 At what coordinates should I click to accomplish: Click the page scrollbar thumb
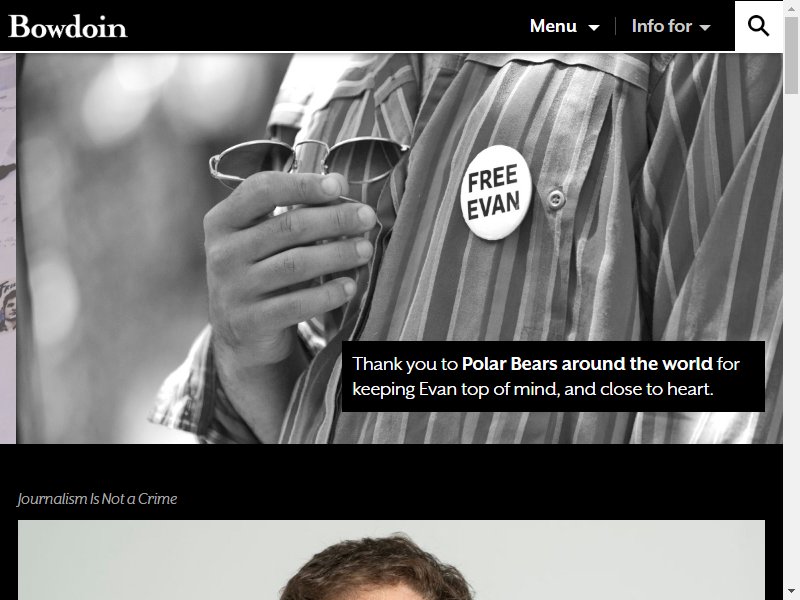[791, 55]
